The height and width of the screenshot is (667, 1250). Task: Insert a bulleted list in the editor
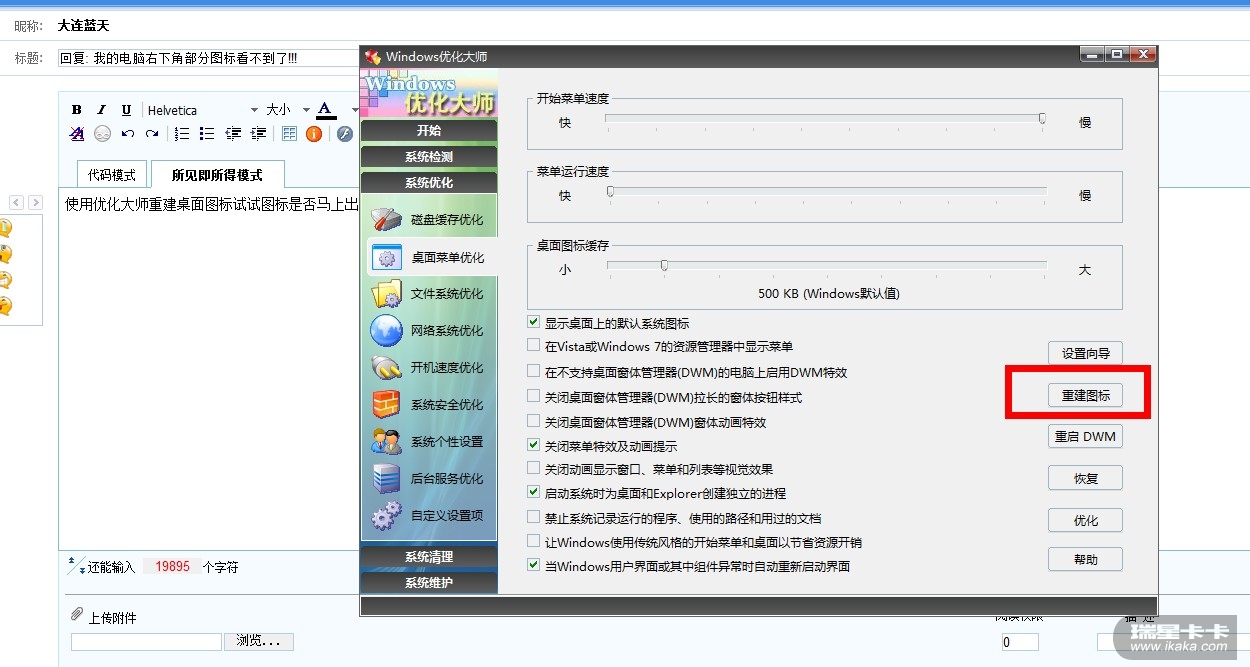click(x=207, y=133)
